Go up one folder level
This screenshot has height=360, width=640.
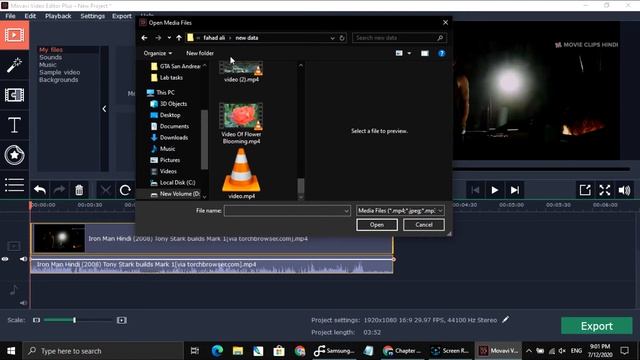179,38
